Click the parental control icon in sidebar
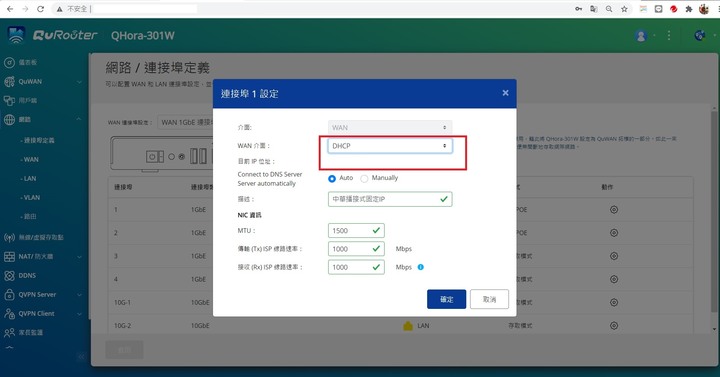 click(x=9, y=332)
